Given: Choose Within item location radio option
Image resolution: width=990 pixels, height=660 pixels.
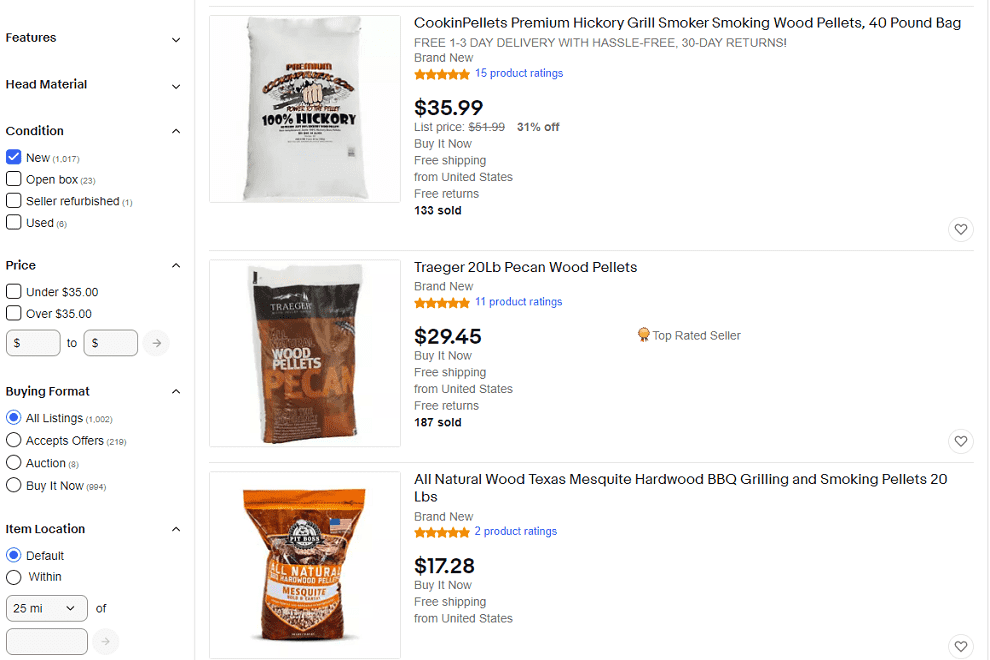Looking at the screenshot, I should [x=13, y=577].
